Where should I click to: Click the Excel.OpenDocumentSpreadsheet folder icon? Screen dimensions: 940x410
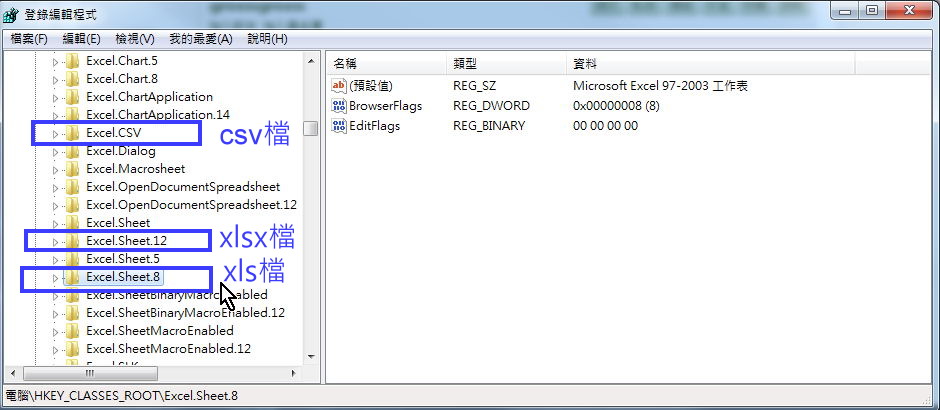[x=72, y=187]
